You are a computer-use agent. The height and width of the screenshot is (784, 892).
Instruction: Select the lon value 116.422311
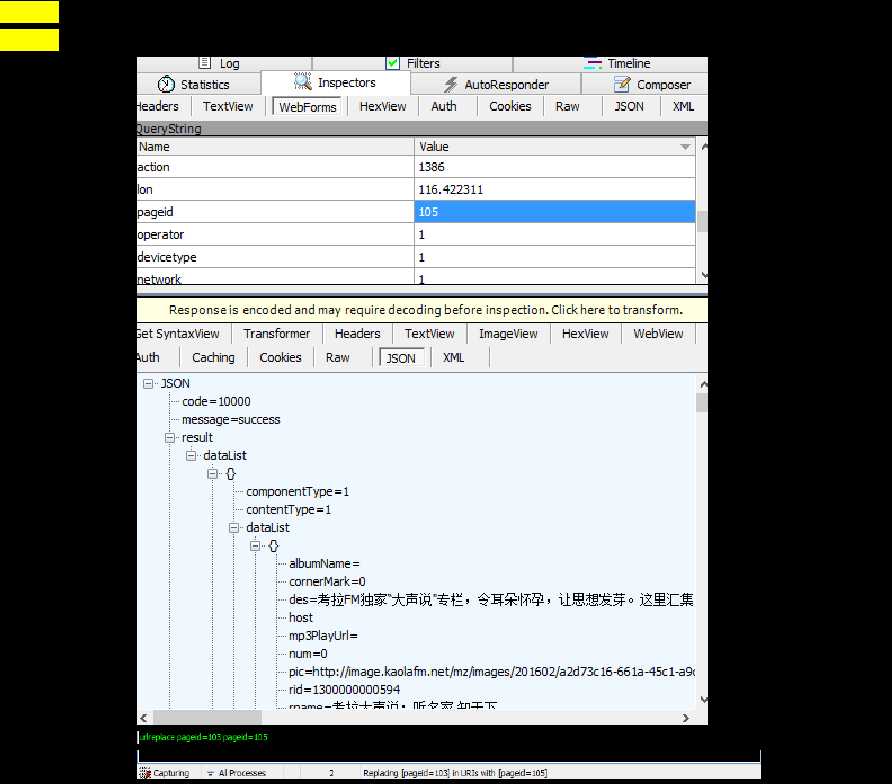555,189
